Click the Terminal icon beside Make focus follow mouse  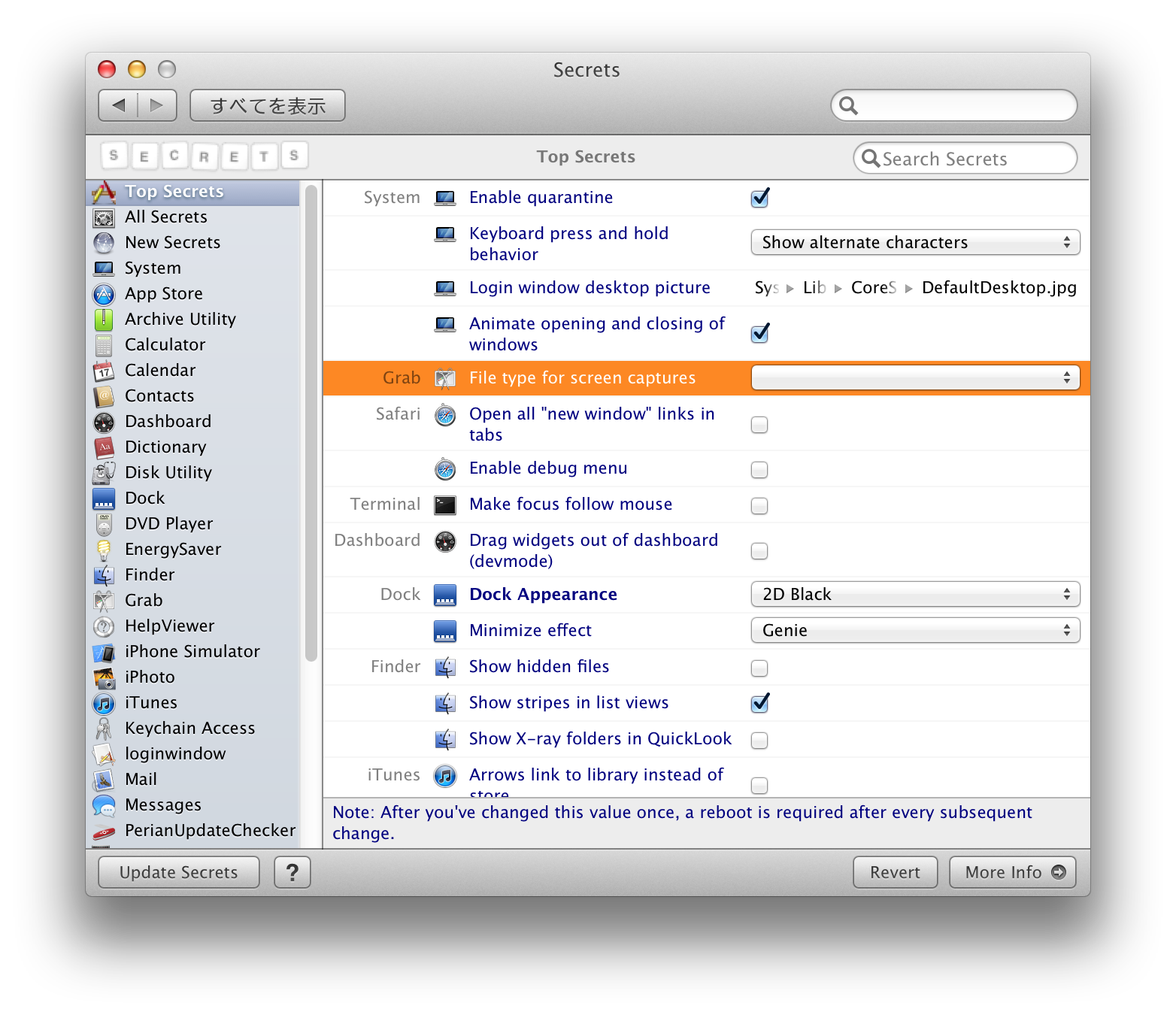(445, 505)
